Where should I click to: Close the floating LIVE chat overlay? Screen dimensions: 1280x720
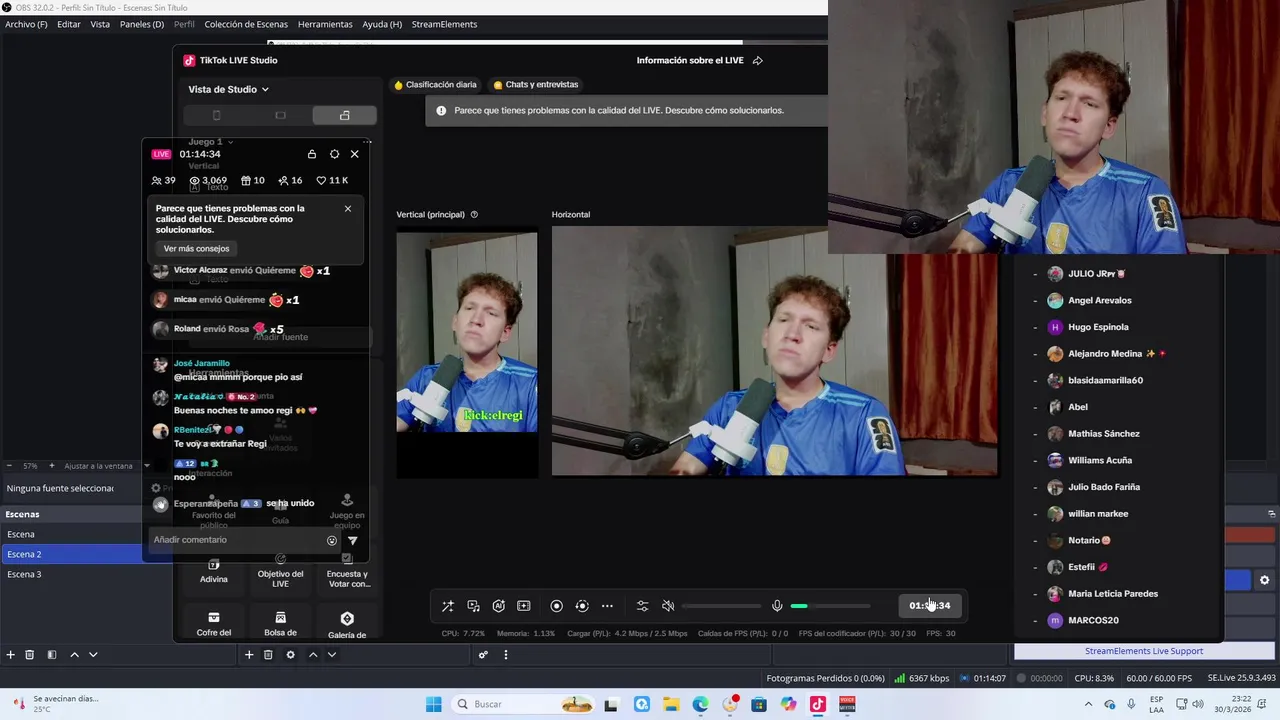coord(354,154)
